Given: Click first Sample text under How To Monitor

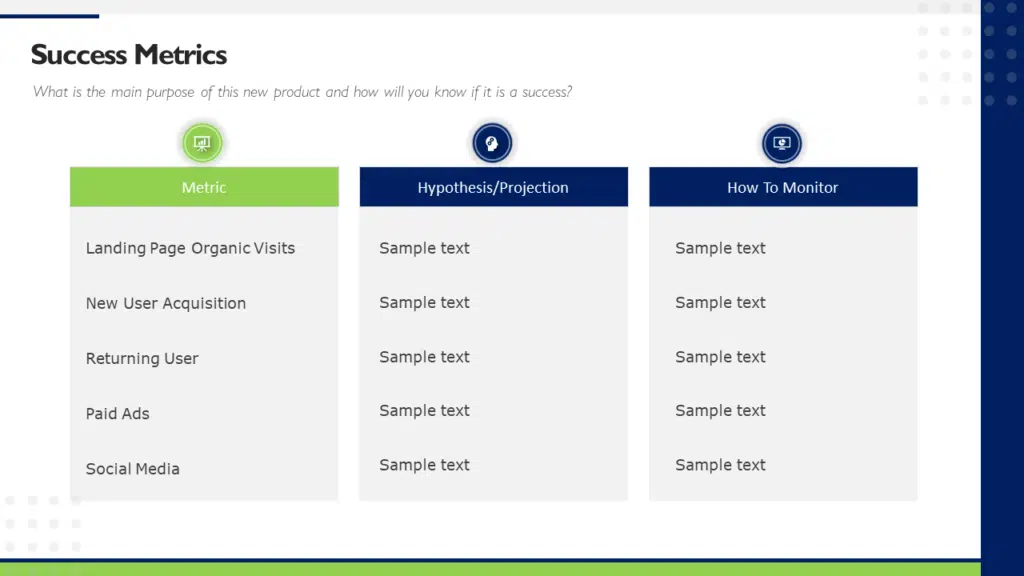Looking at the screenshot, I should pyautogui.click(x=720, y=248).
